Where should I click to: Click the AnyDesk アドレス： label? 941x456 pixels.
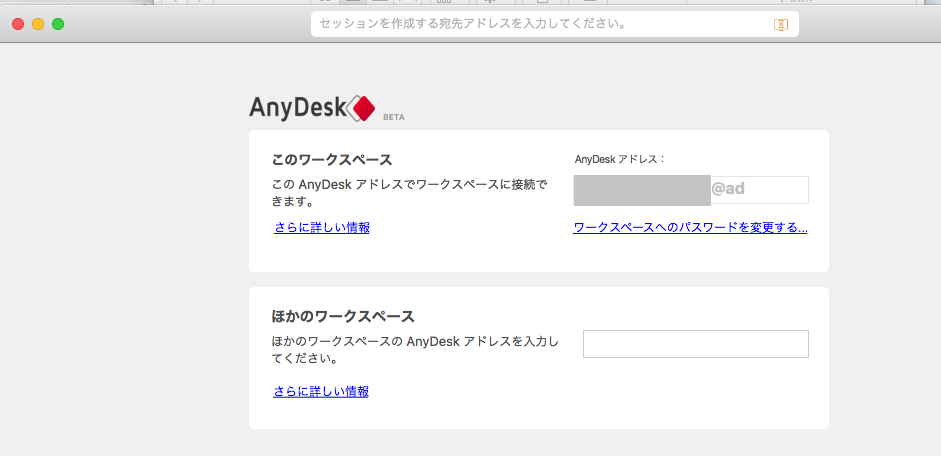[621, 159]
